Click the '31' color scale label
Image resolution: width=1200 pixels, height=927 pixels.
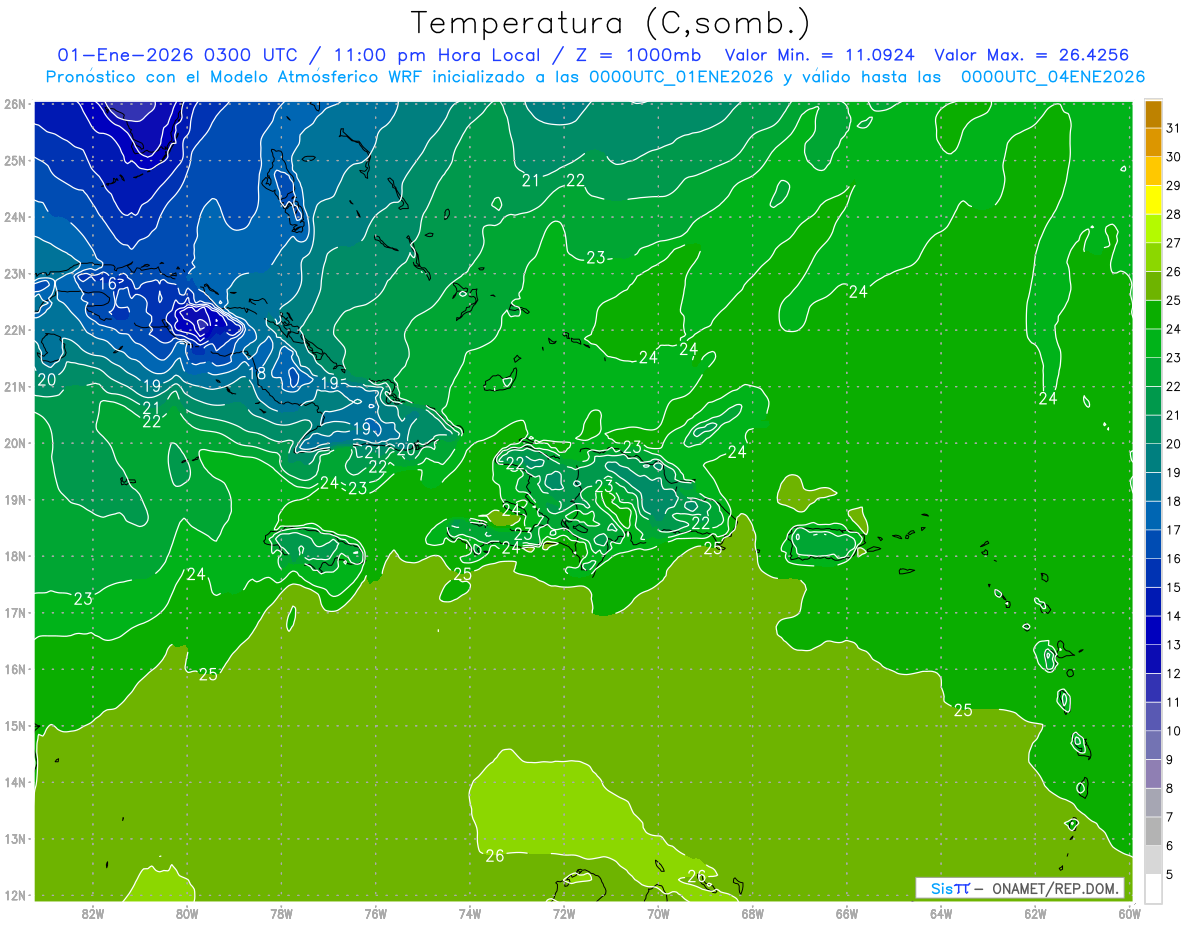tap(1174, 128)
